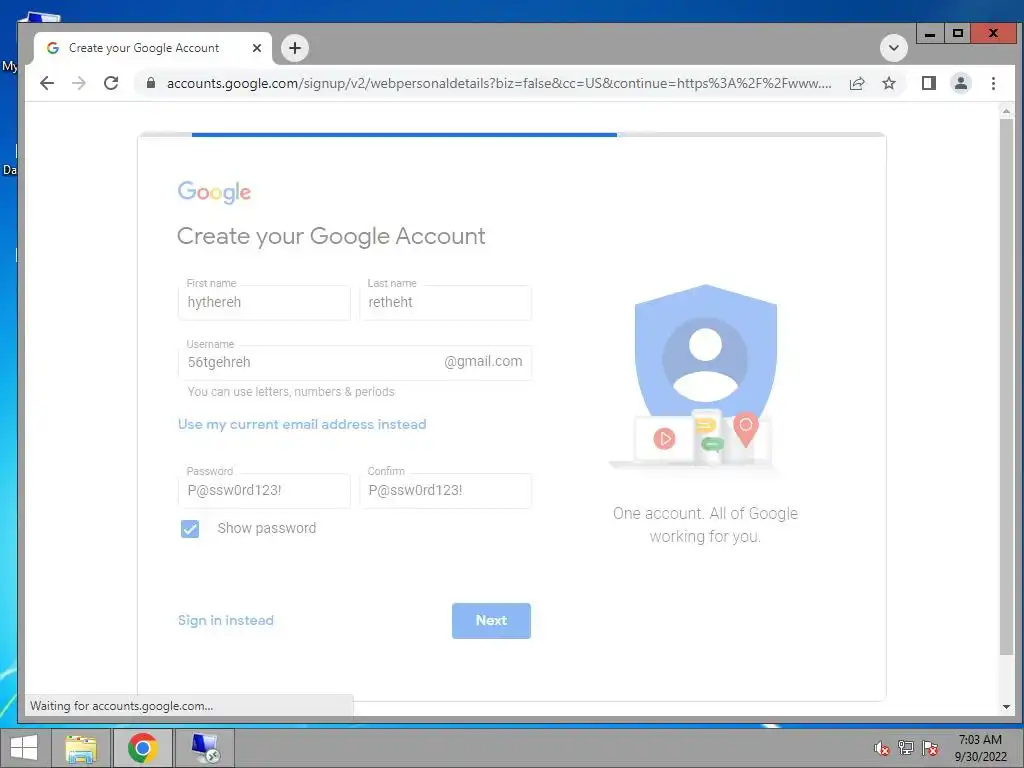Screen dimensions: 1024x768
Task: Click the address bar URL
Action: (x=499, y=83)
